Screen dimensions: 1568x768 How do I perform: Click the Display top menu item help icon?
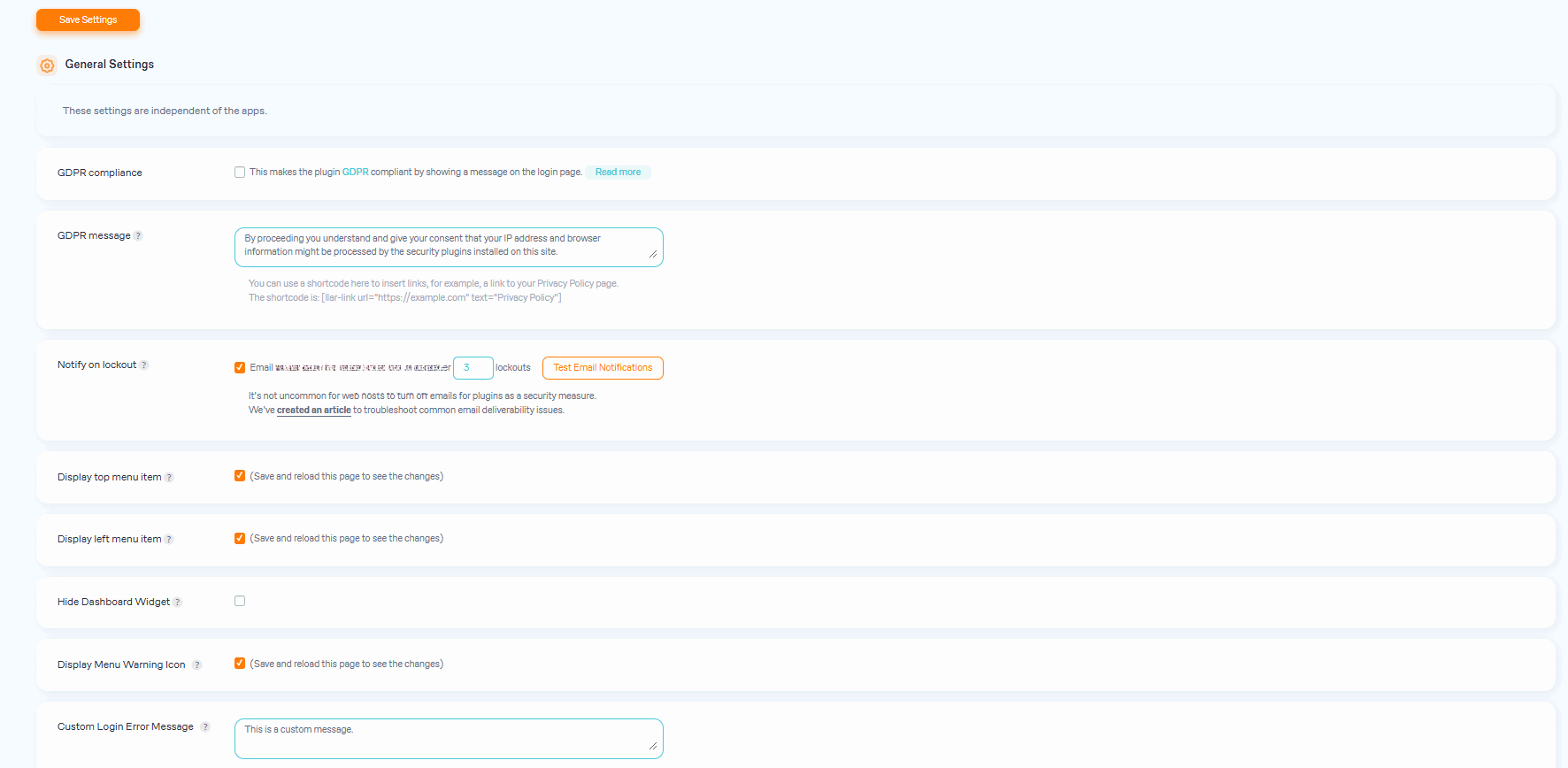point(169,478)
